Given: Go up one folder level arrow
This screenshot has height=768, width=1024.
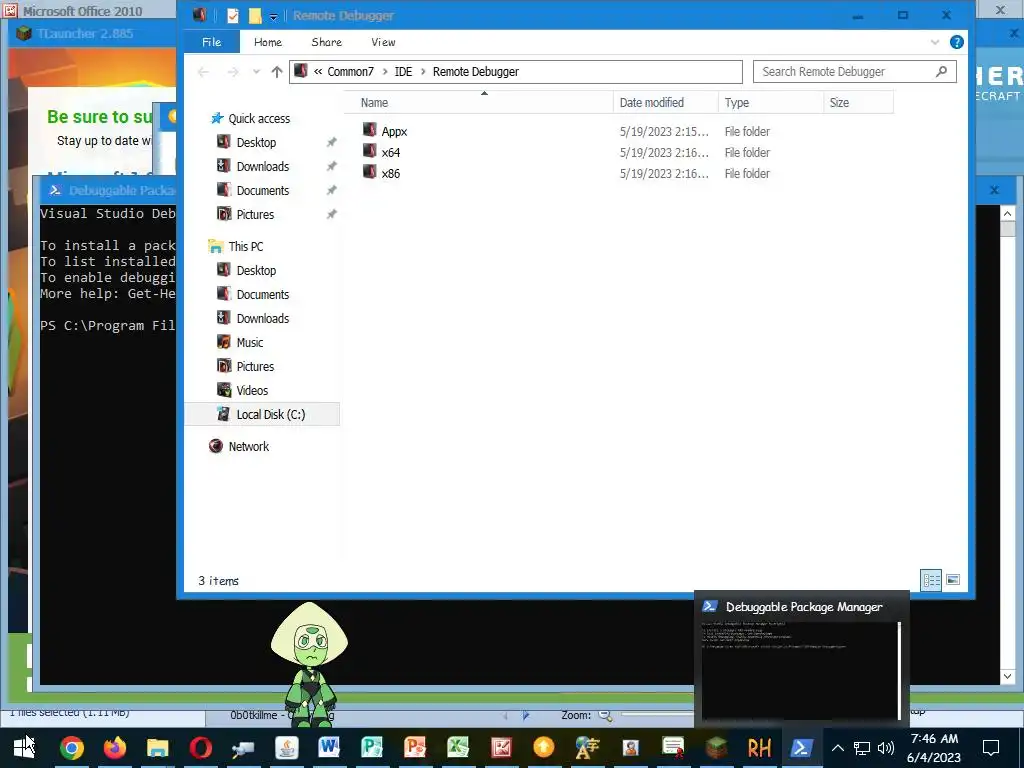Looking at the screenshot, I should click(277, 72).
